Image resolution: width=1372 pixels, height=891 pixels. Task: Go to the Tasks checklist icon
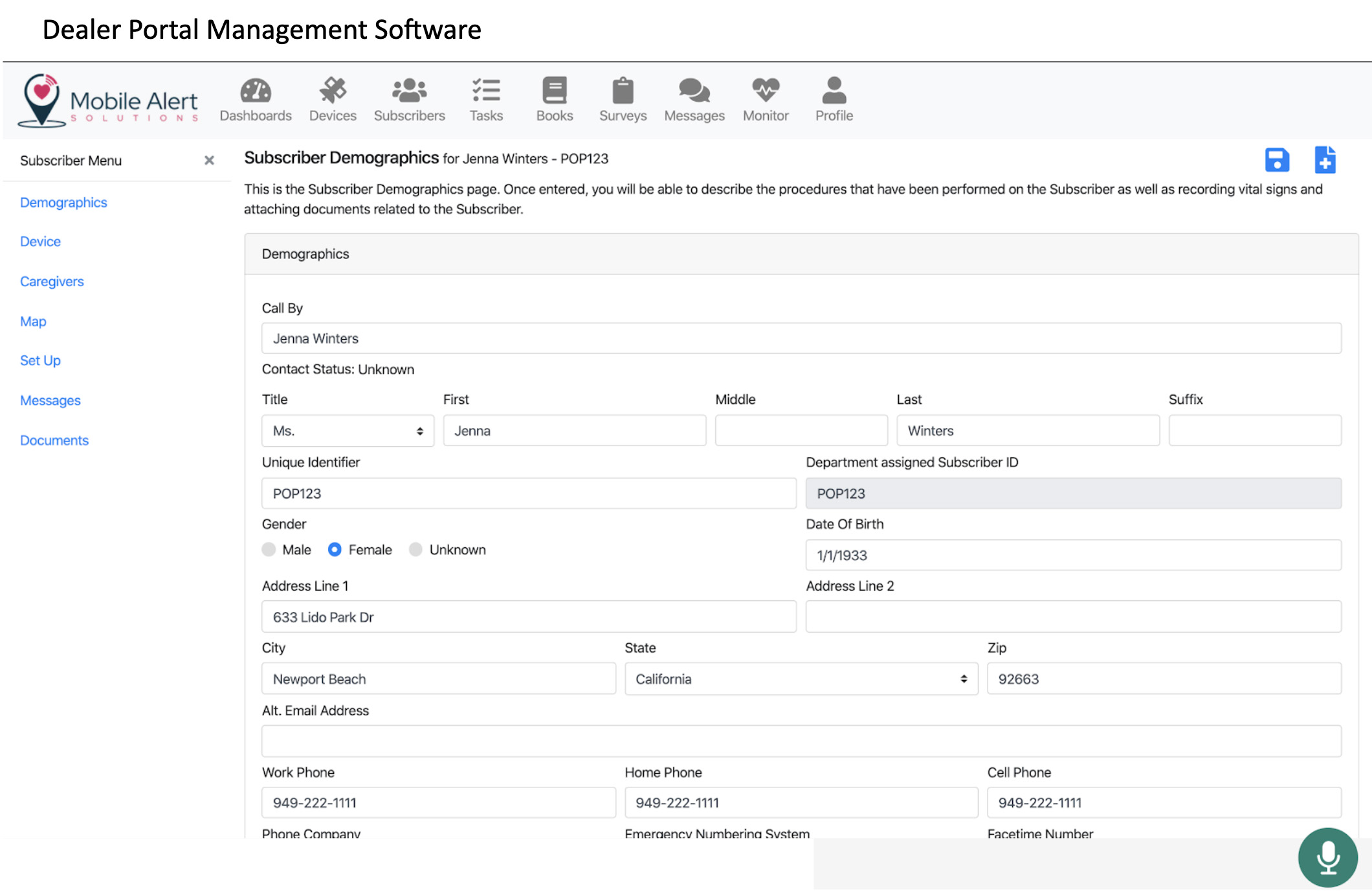[x=486, y=91]
